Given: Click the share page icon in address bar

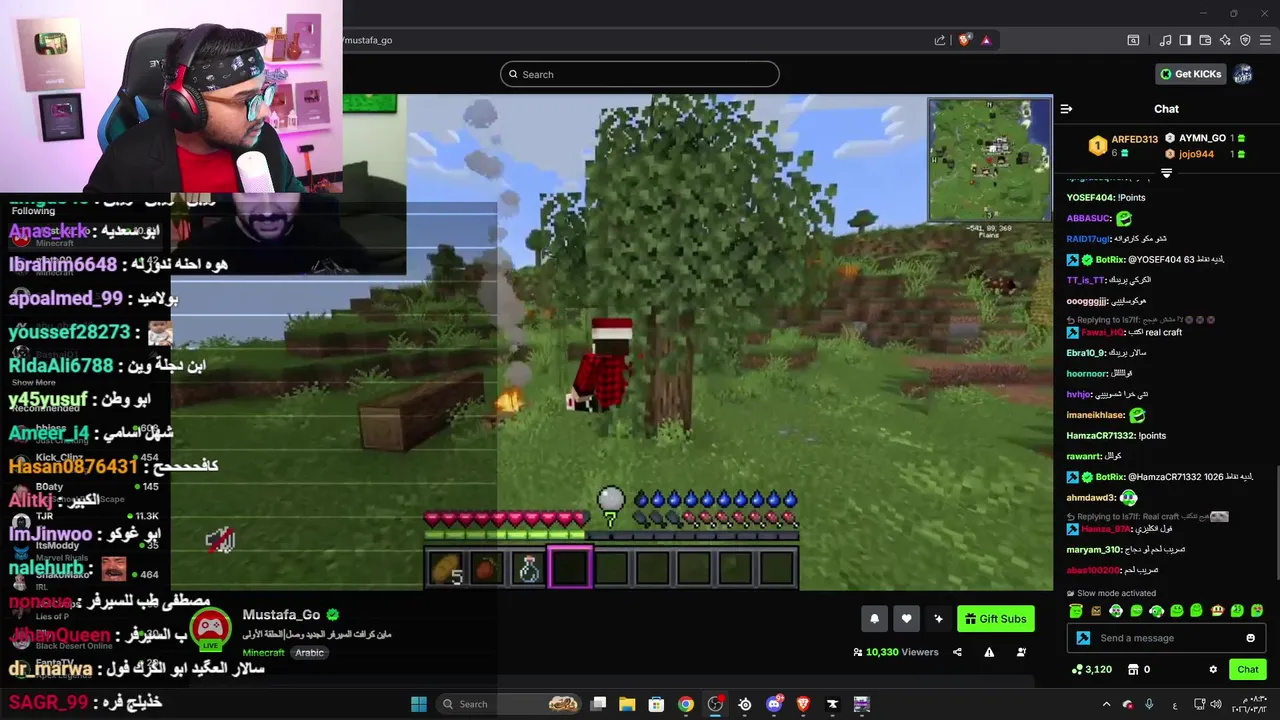Looking at the screenshot, I should pos(940,40).
